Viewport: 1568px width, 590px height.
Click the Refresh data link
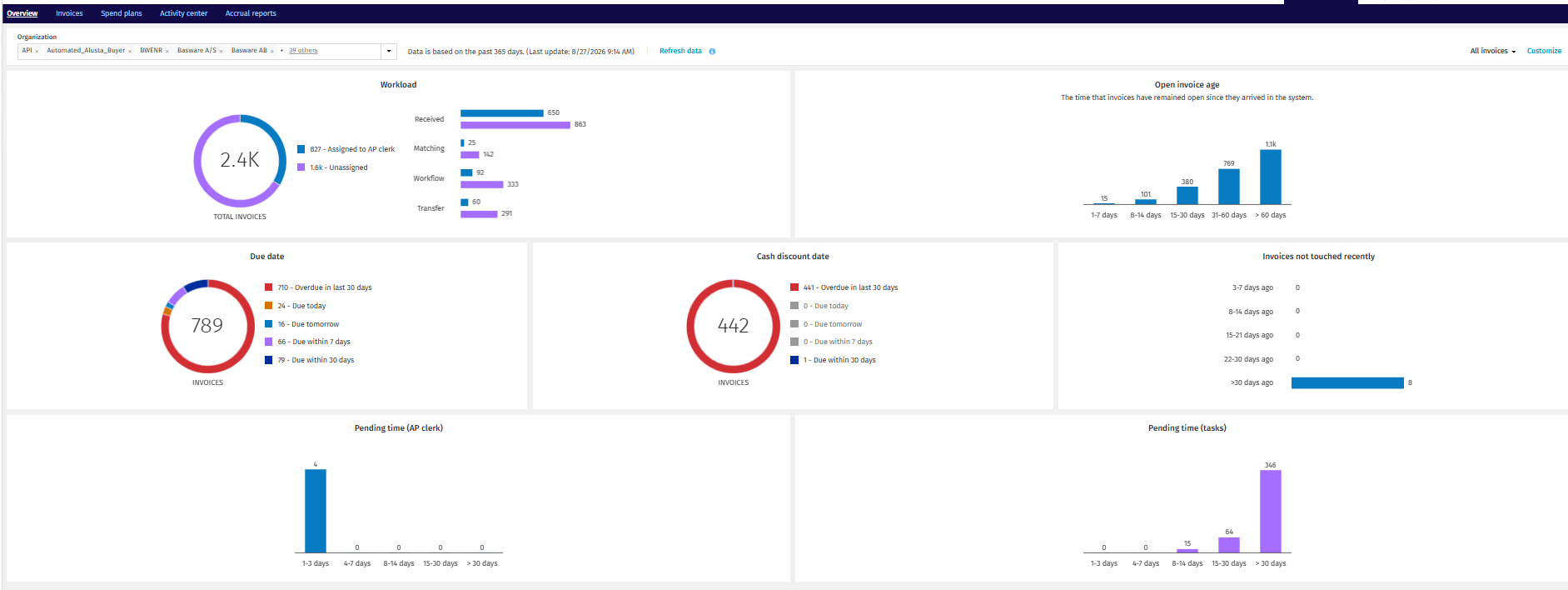680,51
